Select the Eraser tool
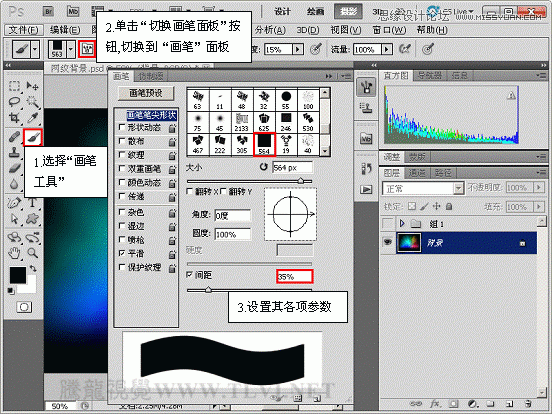 14,168
